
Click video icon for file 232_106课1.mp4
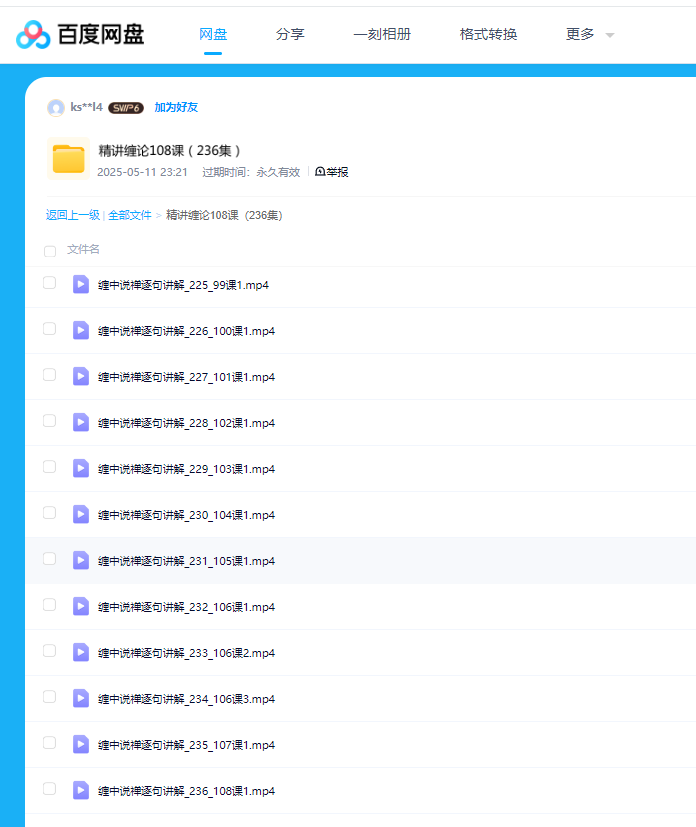point(81,606)
